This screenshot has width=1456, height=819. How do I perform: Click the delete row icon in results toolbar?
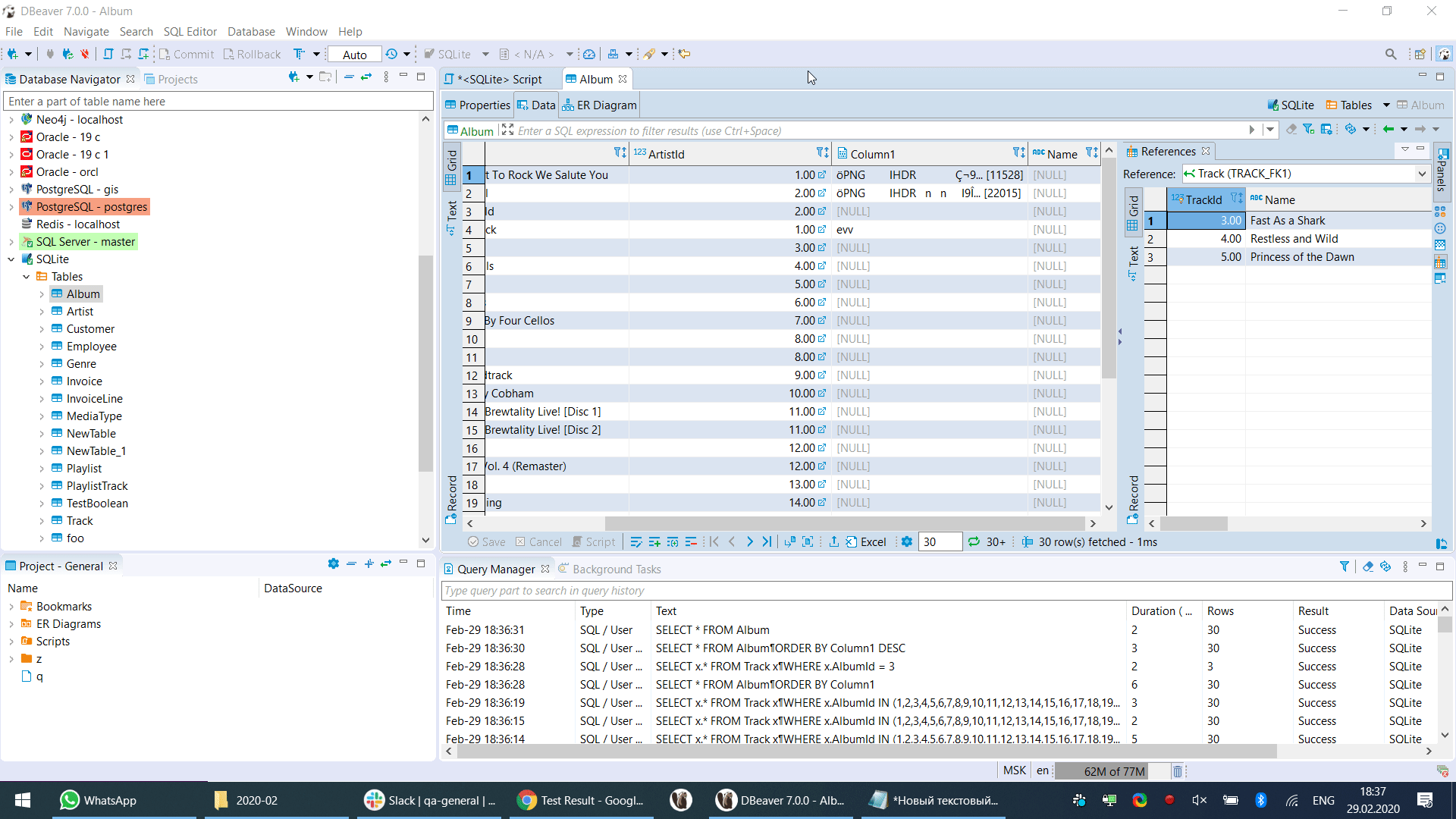[x=691, y=542]
